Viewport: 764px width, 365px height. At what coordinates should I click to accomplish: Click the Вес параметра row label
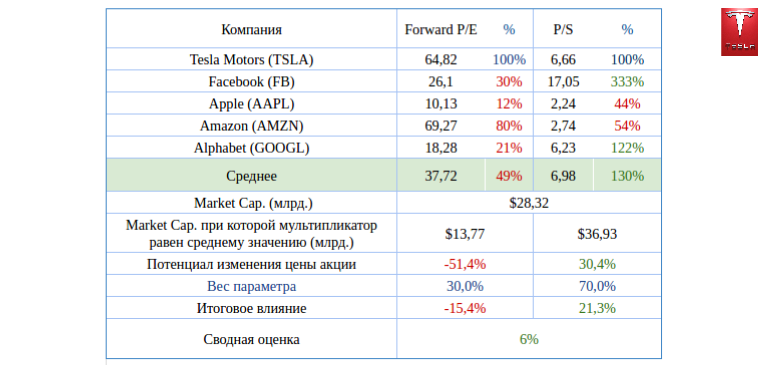(x=251, y=287)
